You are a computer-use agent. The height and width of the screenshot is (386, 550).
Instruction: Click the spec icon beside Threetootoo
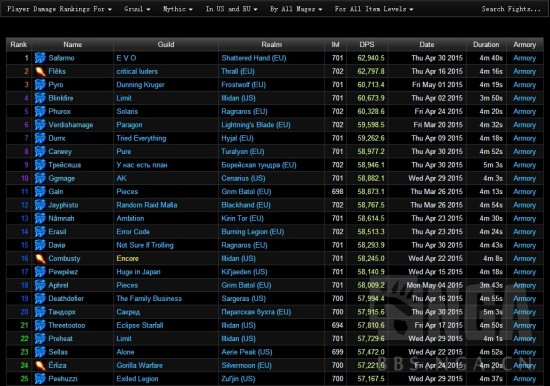coord(40,325)
